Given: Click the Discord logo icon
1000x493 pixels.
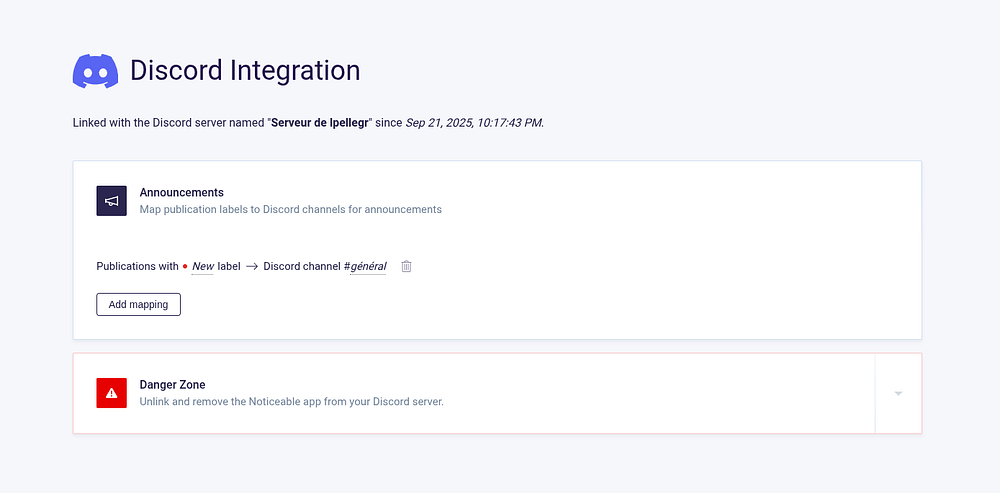Looking at the screenshot, I should click(96, 72).
